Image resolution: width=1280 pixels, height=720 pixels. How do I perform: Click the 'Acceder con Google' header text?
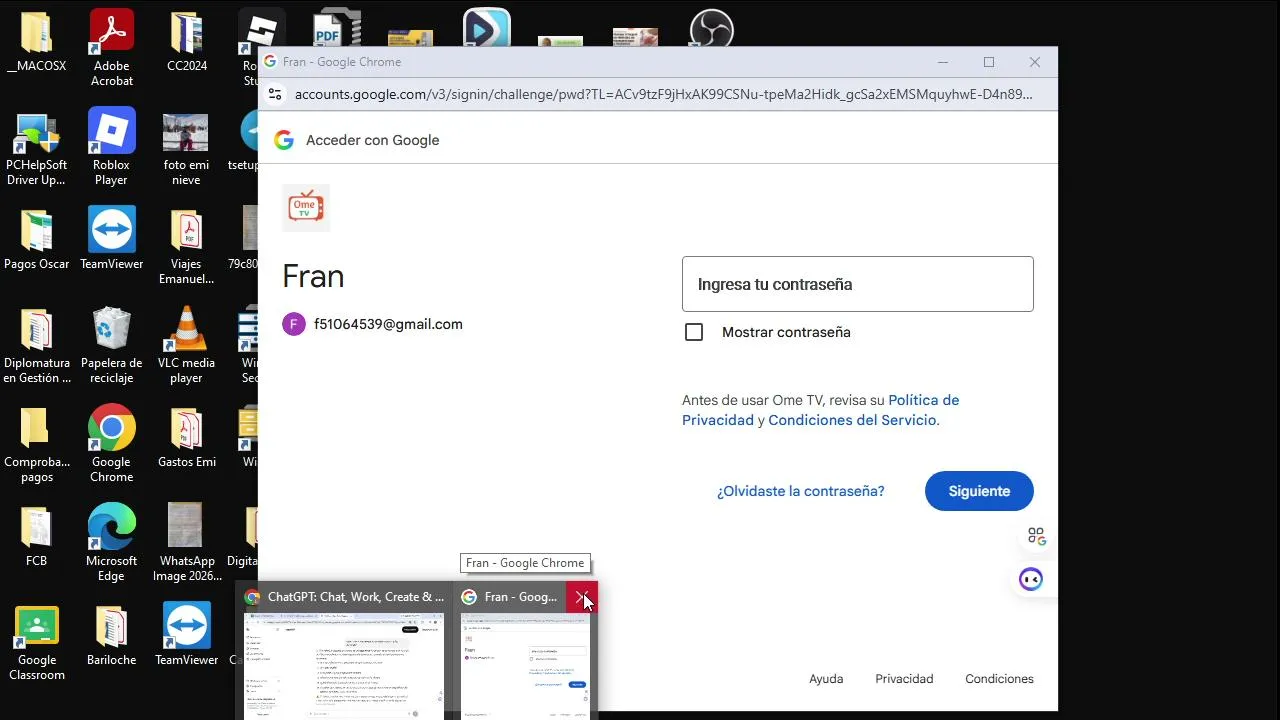tap(373, 140)
